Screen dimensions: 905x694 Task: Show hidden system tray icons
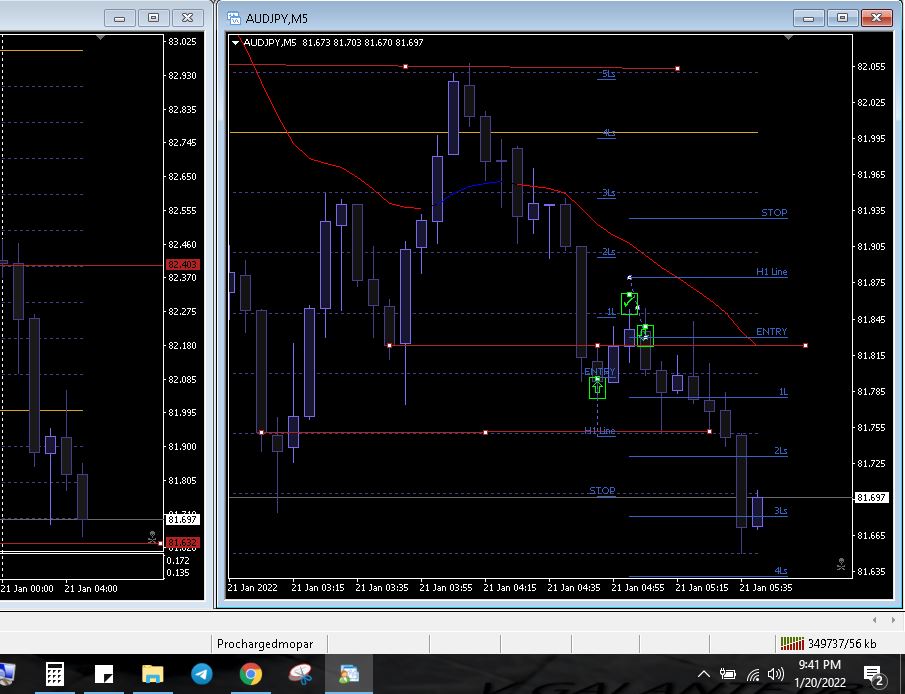703,675
